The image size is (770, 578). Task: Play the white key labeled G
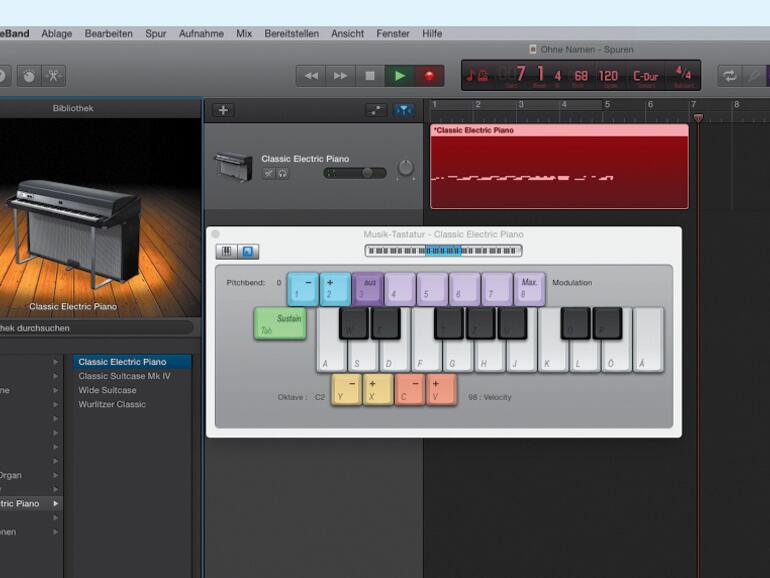(458, 356)
